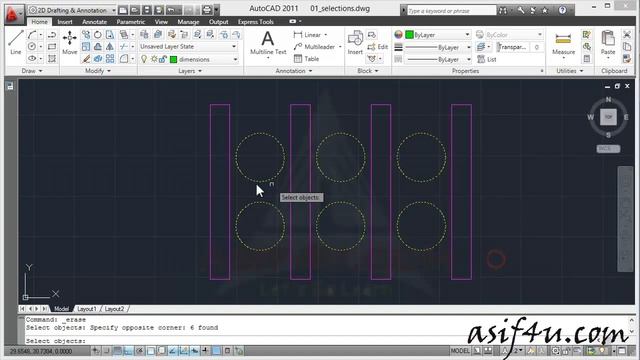Select the Circle draw tool

[32, 47]
